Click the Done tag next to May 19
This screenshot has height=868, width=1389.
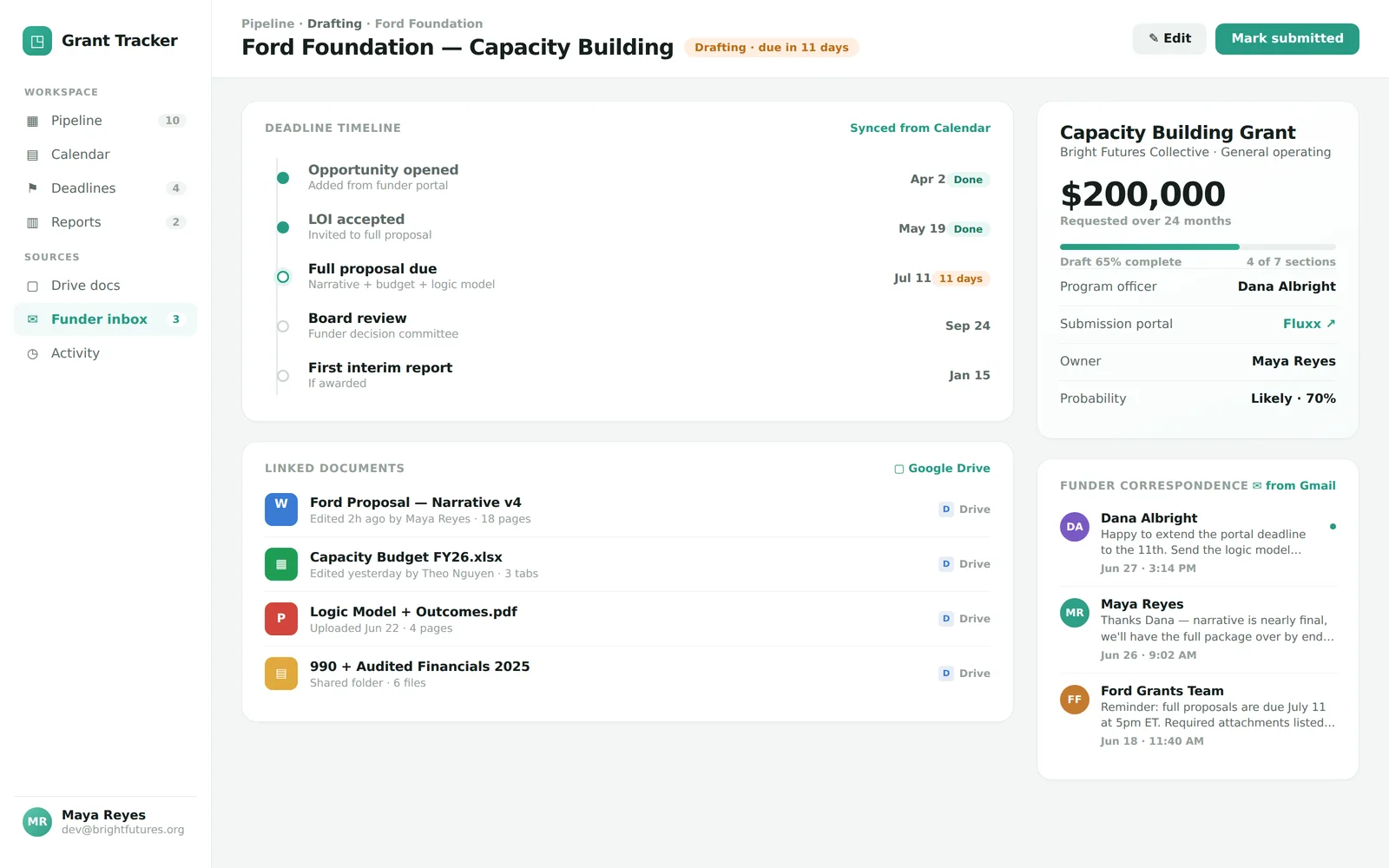[x=968, y=229]
